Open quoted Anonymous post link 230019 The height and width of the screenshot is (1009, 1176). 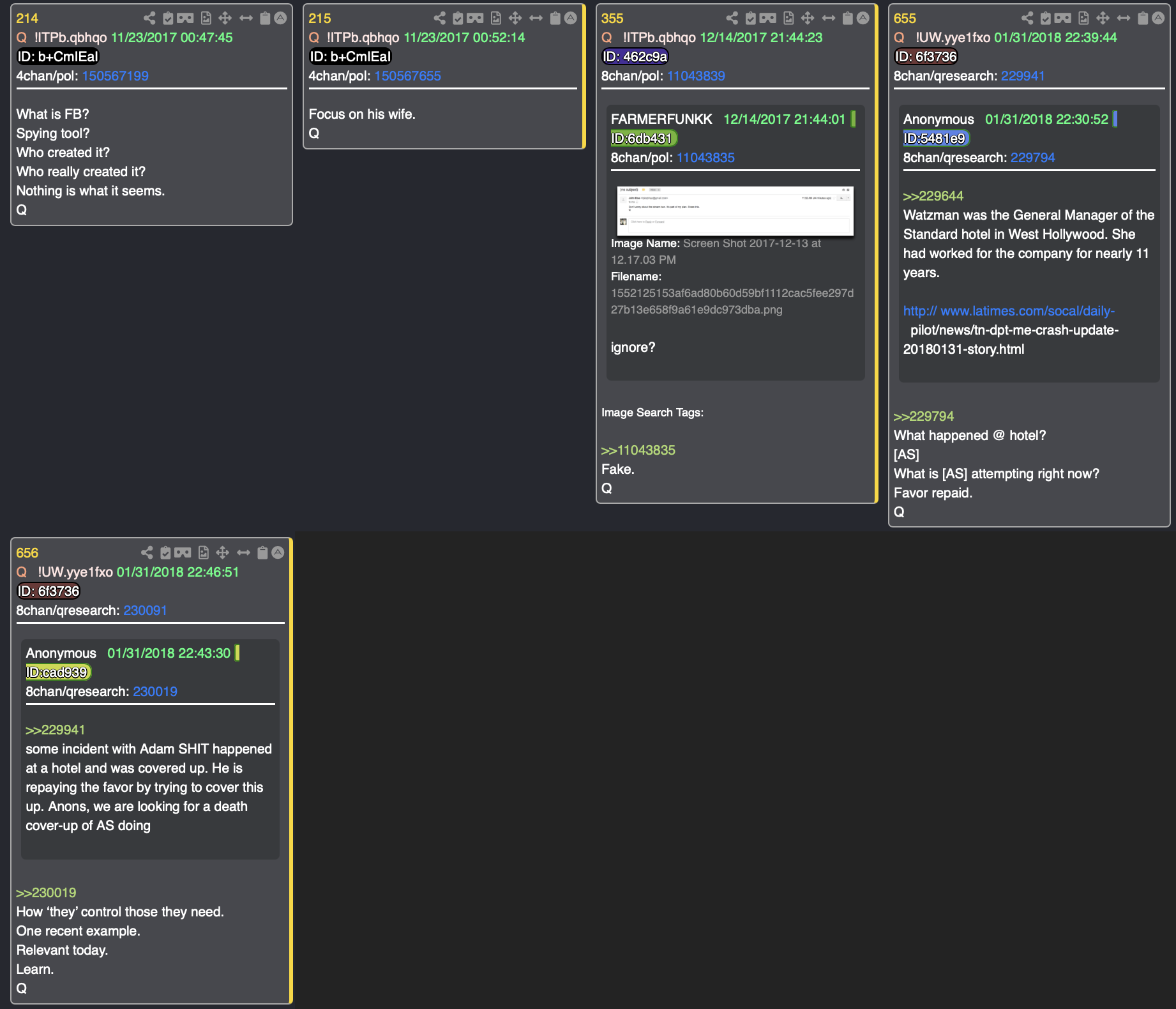155,692
